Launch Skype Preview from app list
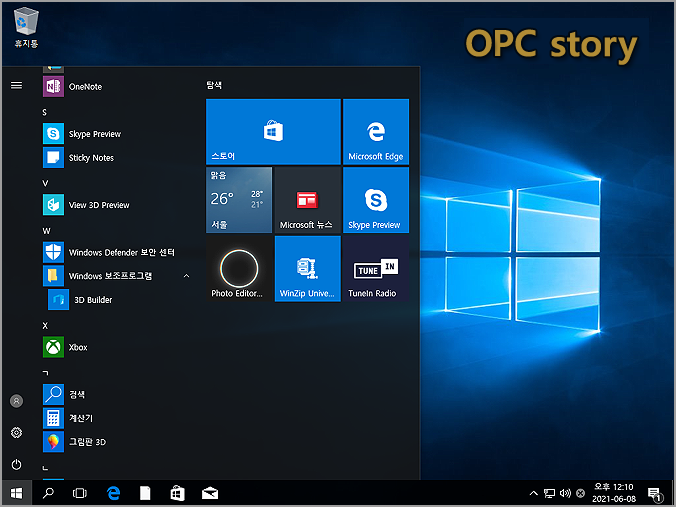Image resolution: width=676 pixels, height=507 pixels. click(53, 134)
